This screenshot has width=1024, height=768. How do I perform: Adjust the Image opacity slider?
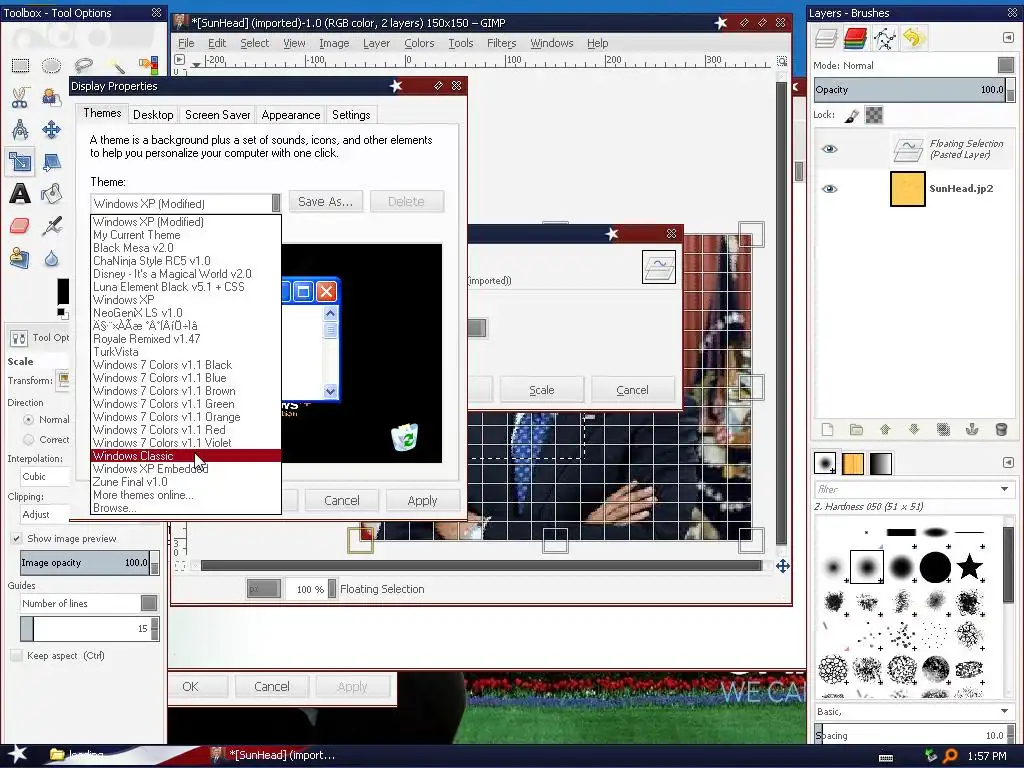(x=89, y=563)
